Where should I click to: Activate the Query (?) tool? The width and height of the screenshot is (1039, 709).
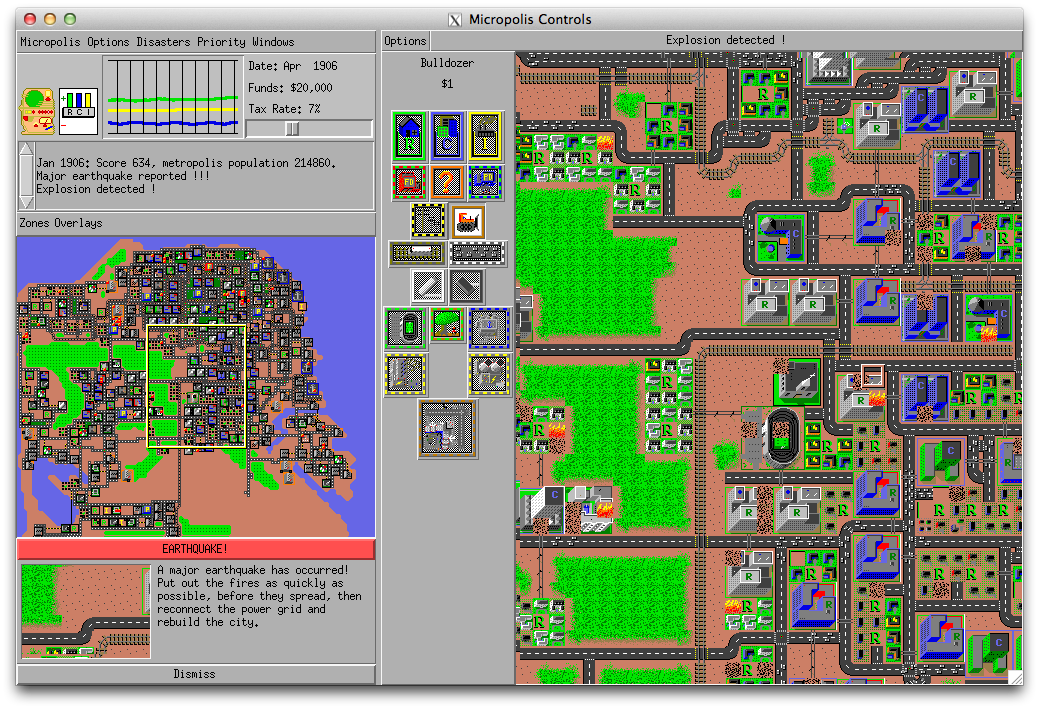point(445,181)
